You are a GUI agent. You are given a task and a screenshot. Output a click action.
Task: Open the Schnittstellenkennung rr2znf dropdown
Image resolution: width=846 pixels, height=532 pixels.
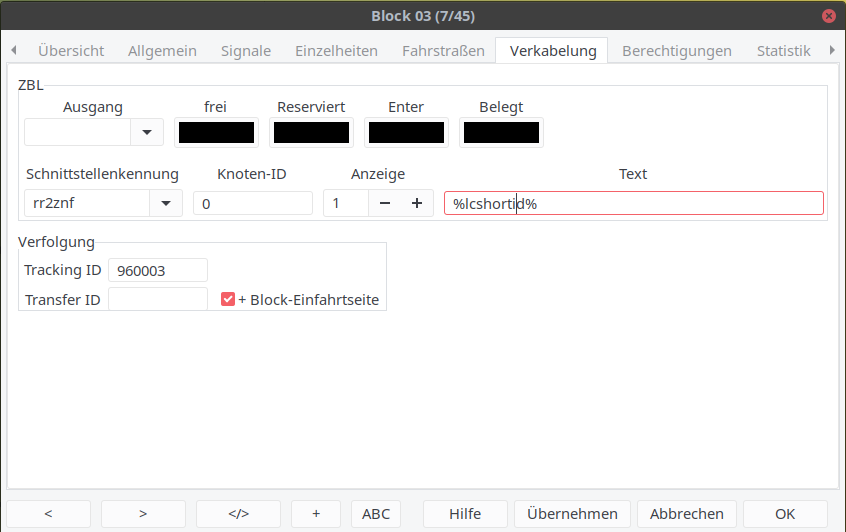(165, 203)
